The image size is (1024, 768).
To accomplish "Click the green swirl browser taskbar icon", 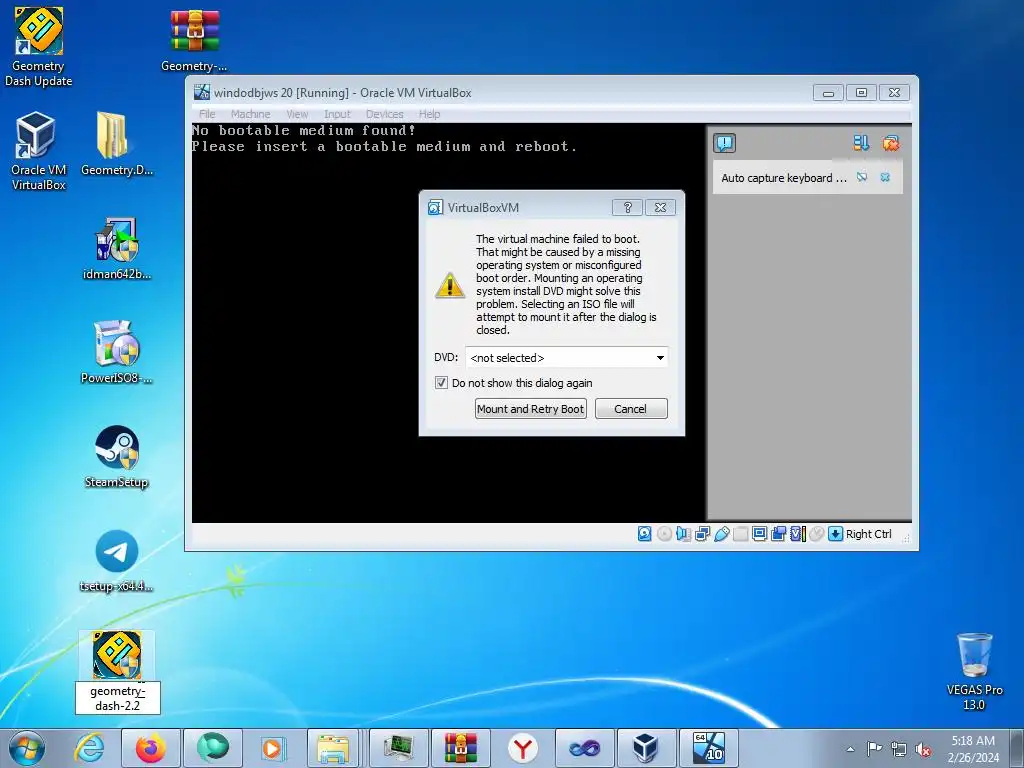I will click(213, 748).
